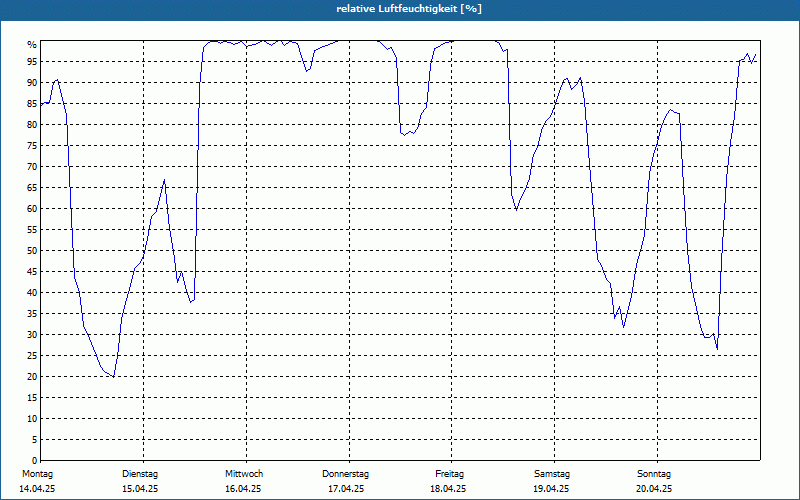800x500 pixels.
Task: Click the y-axis value 10
Action: (x=32, y=419)
